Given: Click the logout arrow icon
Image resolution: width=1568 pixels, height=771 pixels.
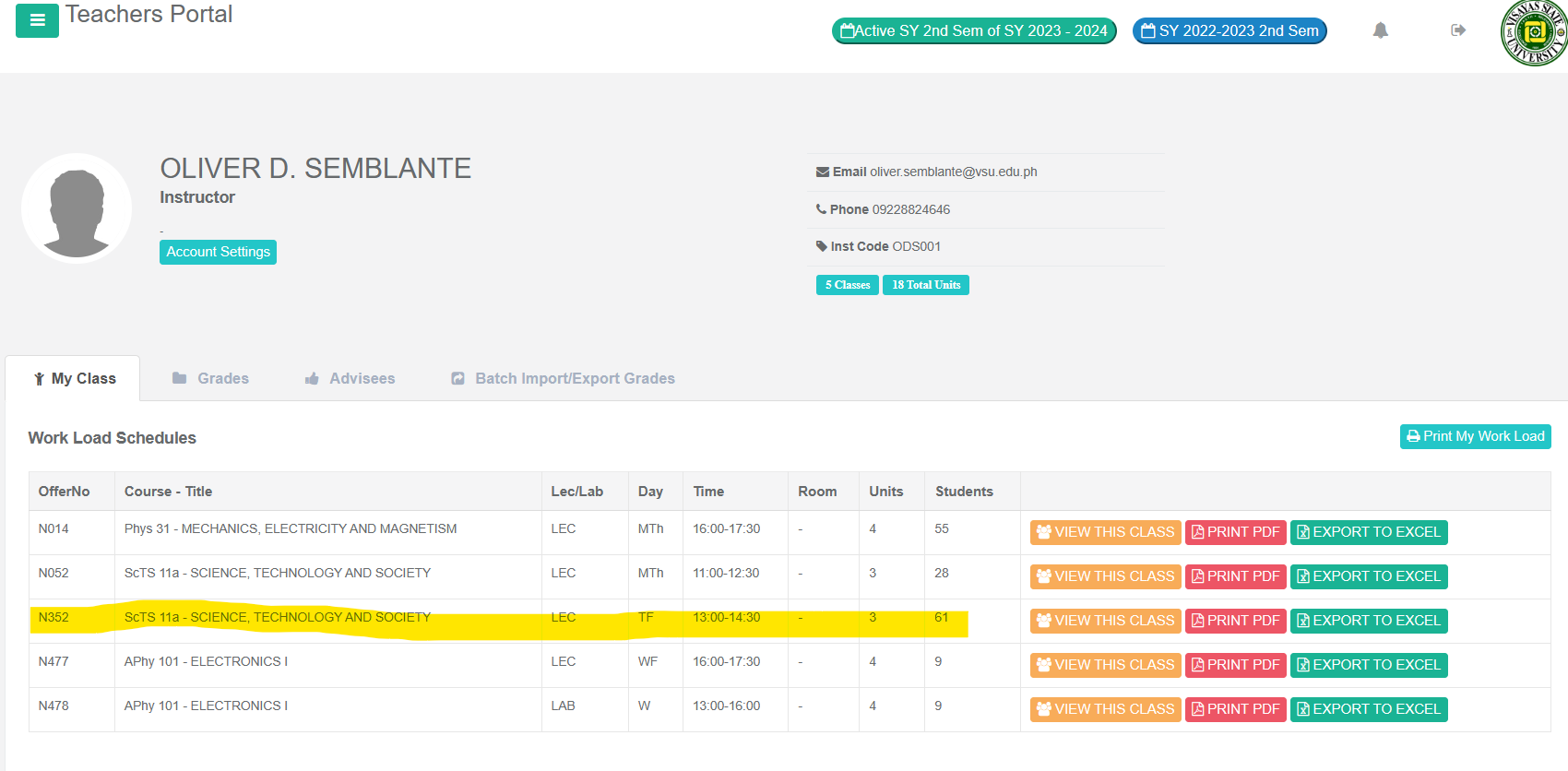Looking at the screenshot, I should tap(1457, 30).
